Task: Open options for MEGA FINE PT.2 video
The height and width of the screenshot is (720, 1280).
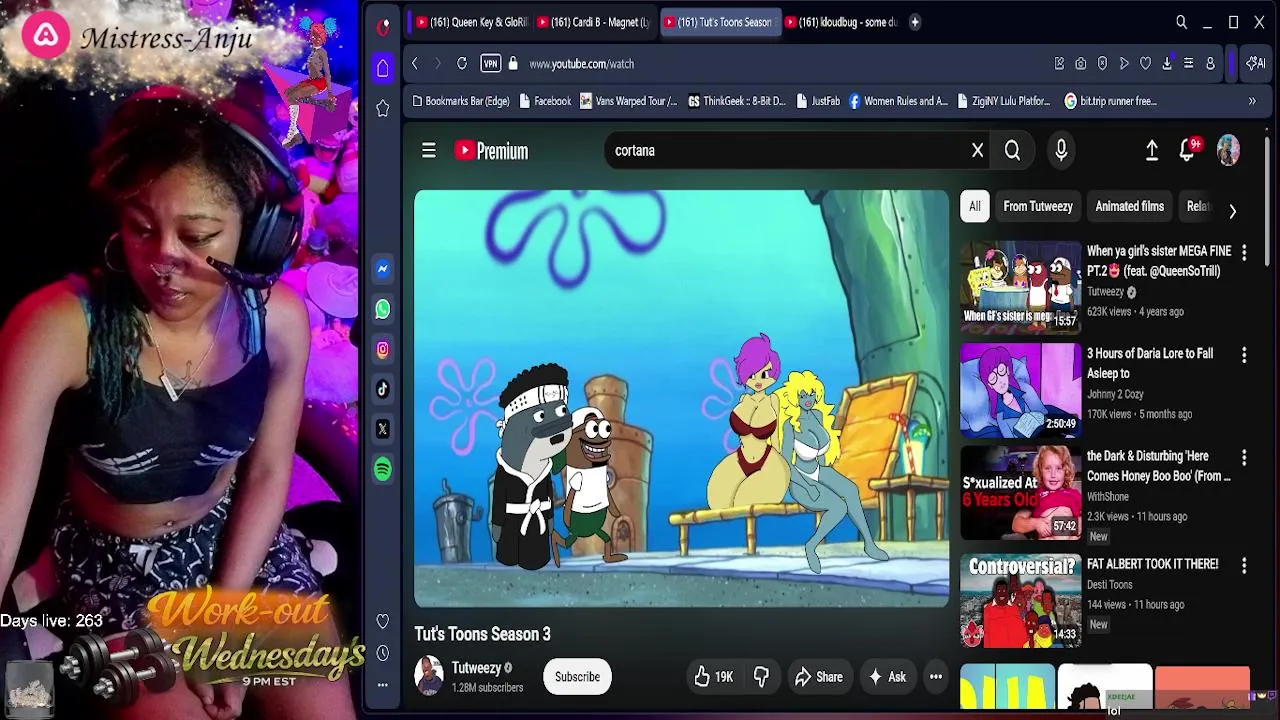Action: [x=1244, y=252]
